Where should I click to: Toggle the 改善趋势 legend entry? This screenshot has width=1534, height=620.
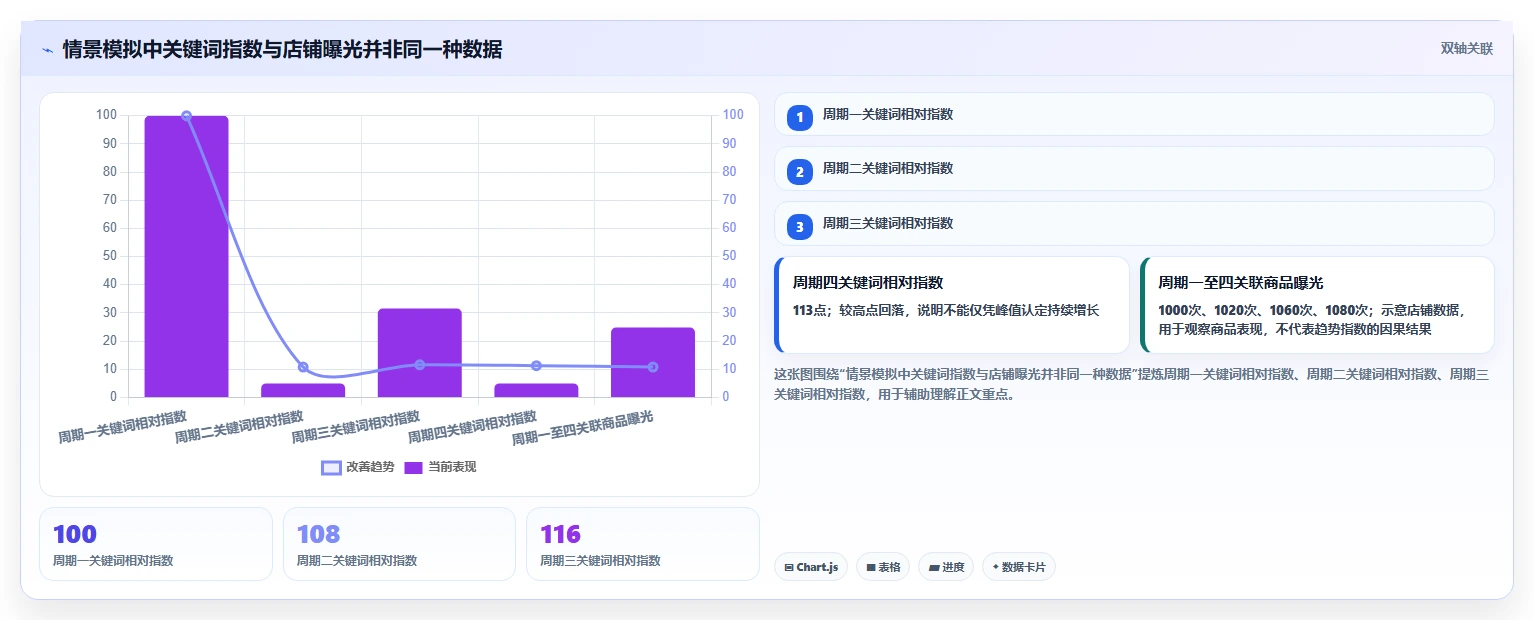click(x=358, y=467)
